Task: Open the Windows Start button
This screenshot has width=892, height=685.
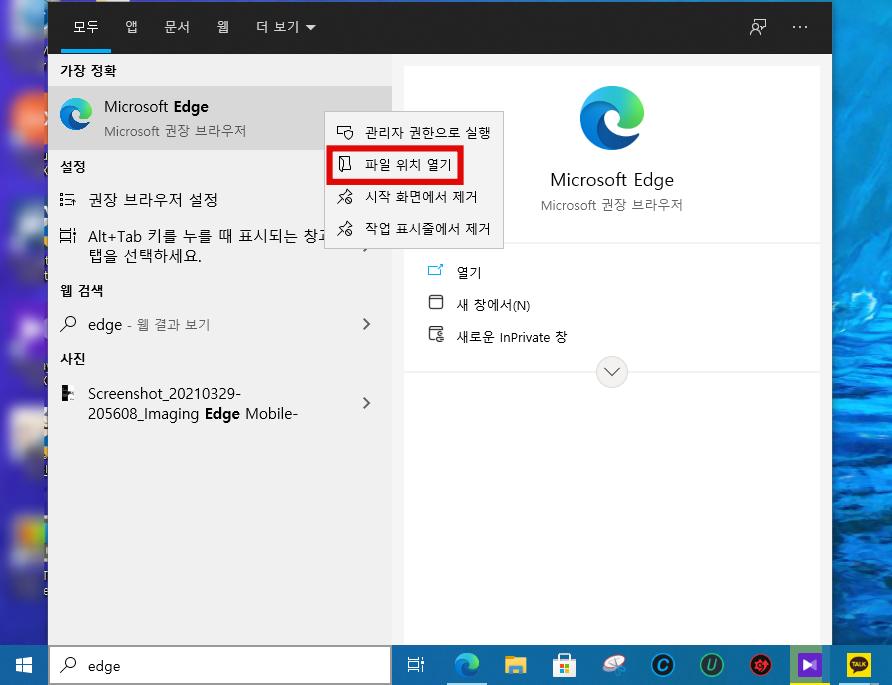Action: [24, 665]
